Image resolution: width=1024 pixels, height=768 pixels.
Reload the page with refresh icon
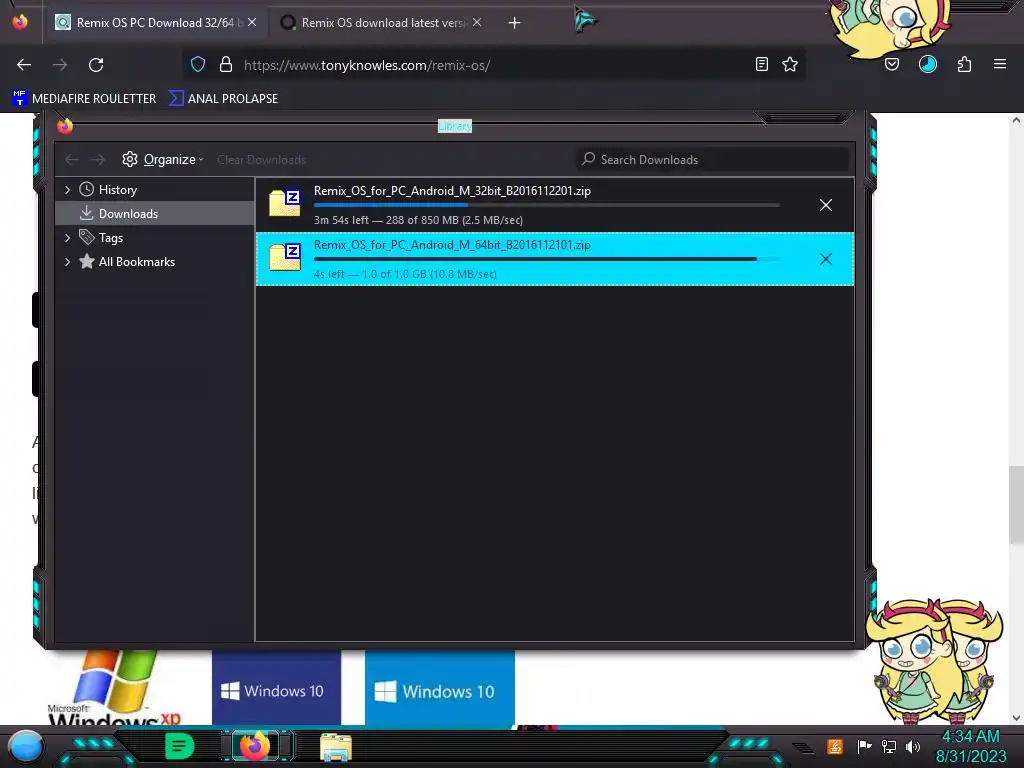pos(96,65)
